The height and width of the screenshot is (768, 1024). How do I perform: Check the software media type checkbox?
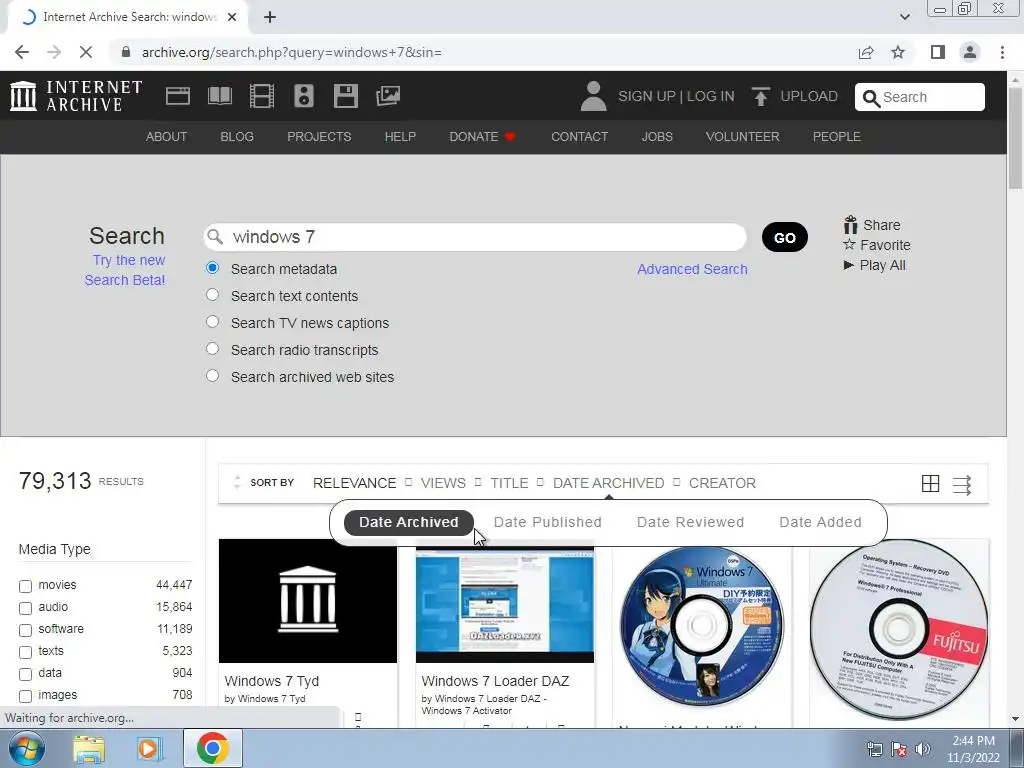pyautogui.click(x=25, y=630)
